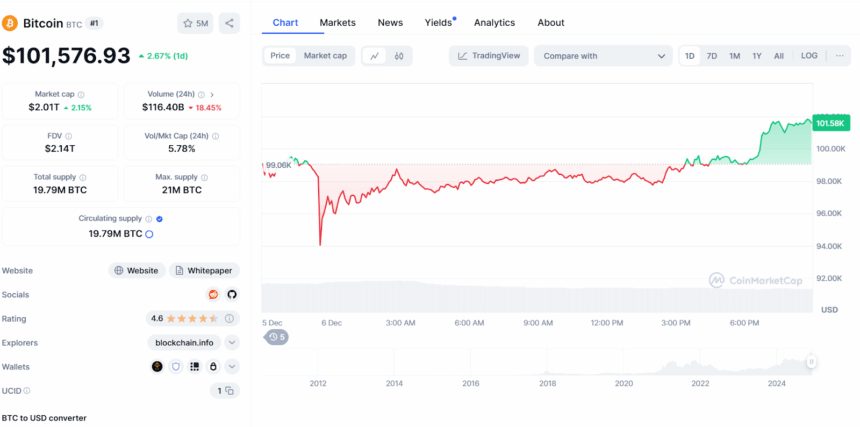Image resolution: width=860 pixels, height=427 pixels.
Task: Click the shield wallet icon
Action: 176,367
